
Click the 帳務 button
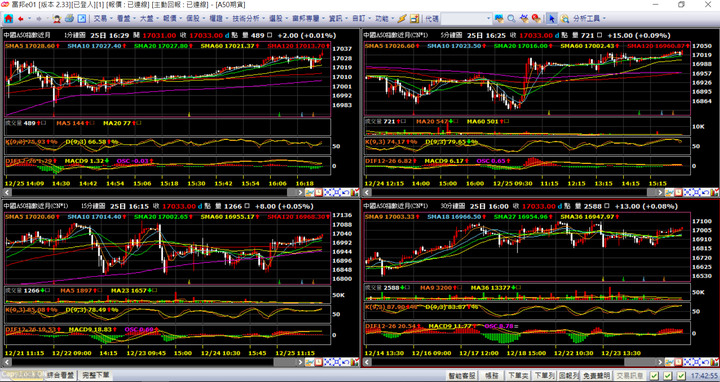pos(492,376)
